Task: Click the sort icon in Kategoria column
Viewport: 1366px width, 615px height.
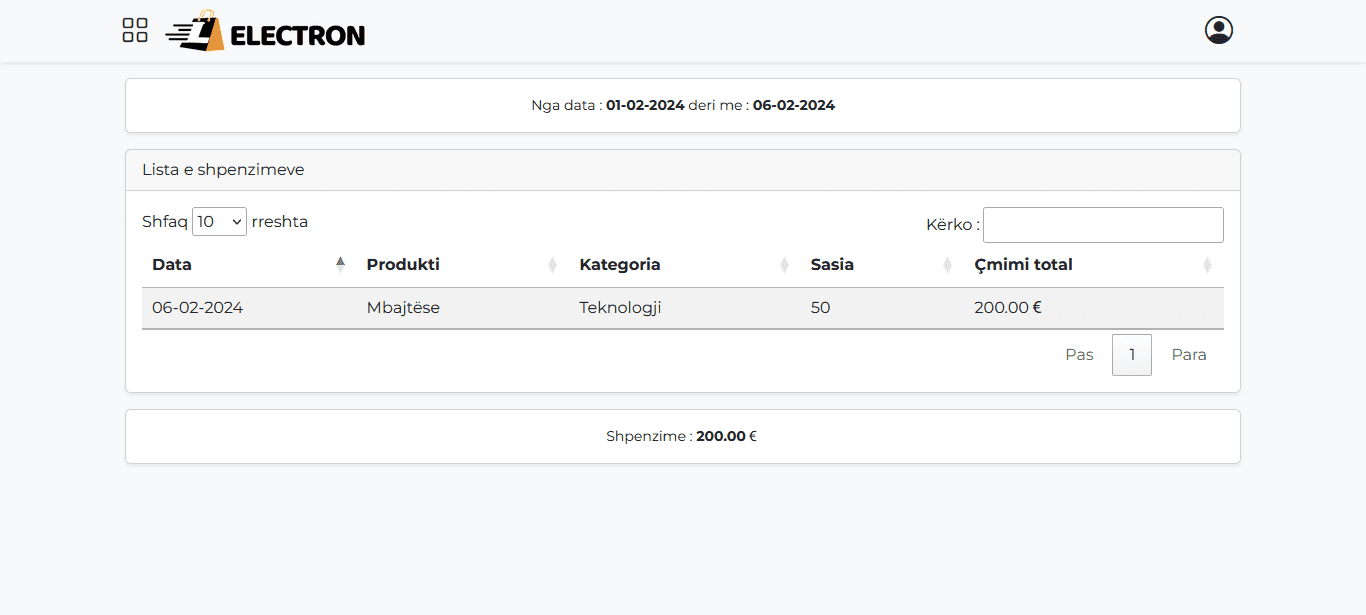Action: click(x=784, y=265)
